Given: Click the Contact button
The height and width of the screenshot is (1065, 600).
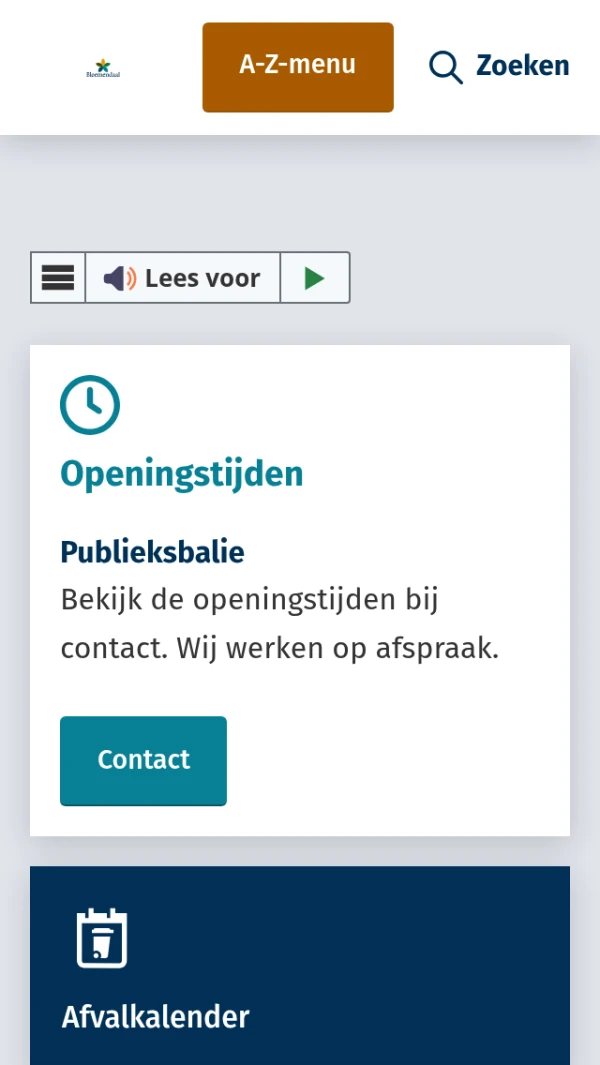Looking at the screenshot, I should click(143, 760).
